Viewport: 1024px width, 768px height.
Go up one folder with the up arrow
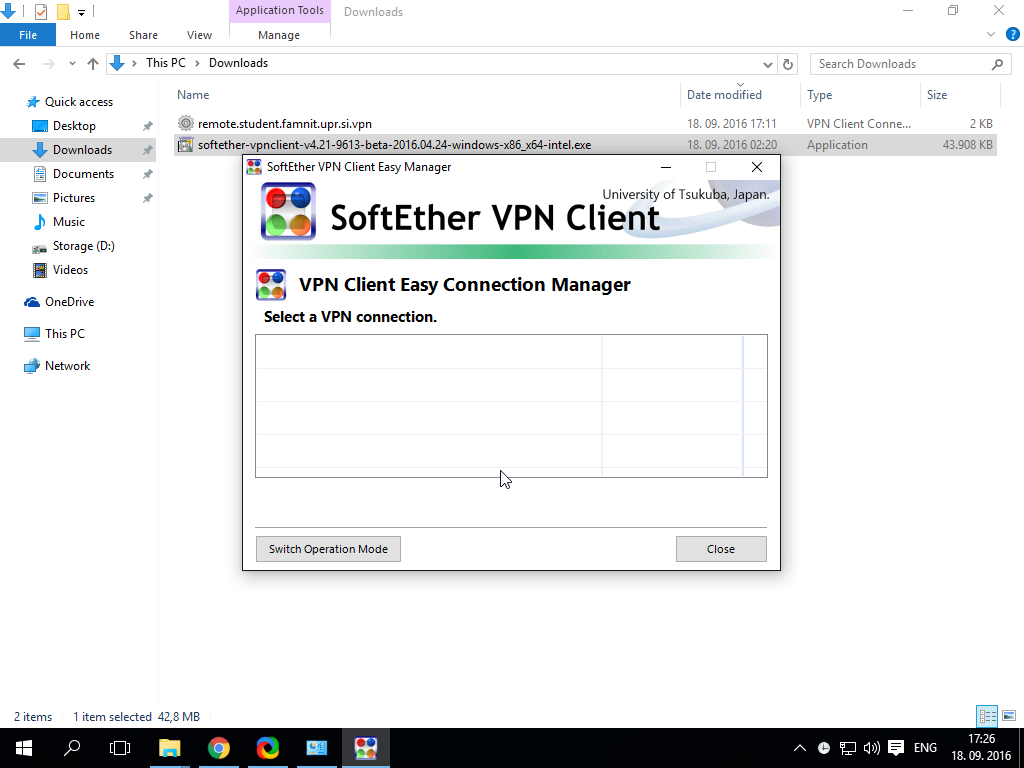click(x=93, y=64)
